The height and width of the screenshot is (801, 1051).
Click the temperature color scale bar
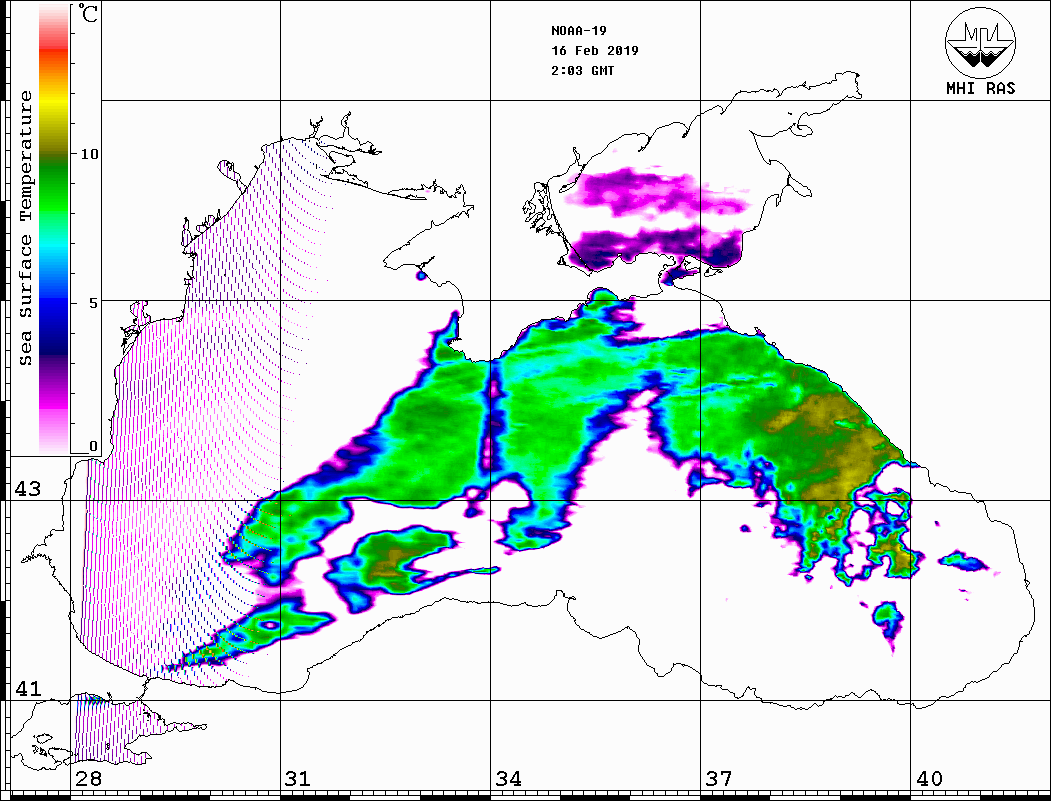[54, 229]
